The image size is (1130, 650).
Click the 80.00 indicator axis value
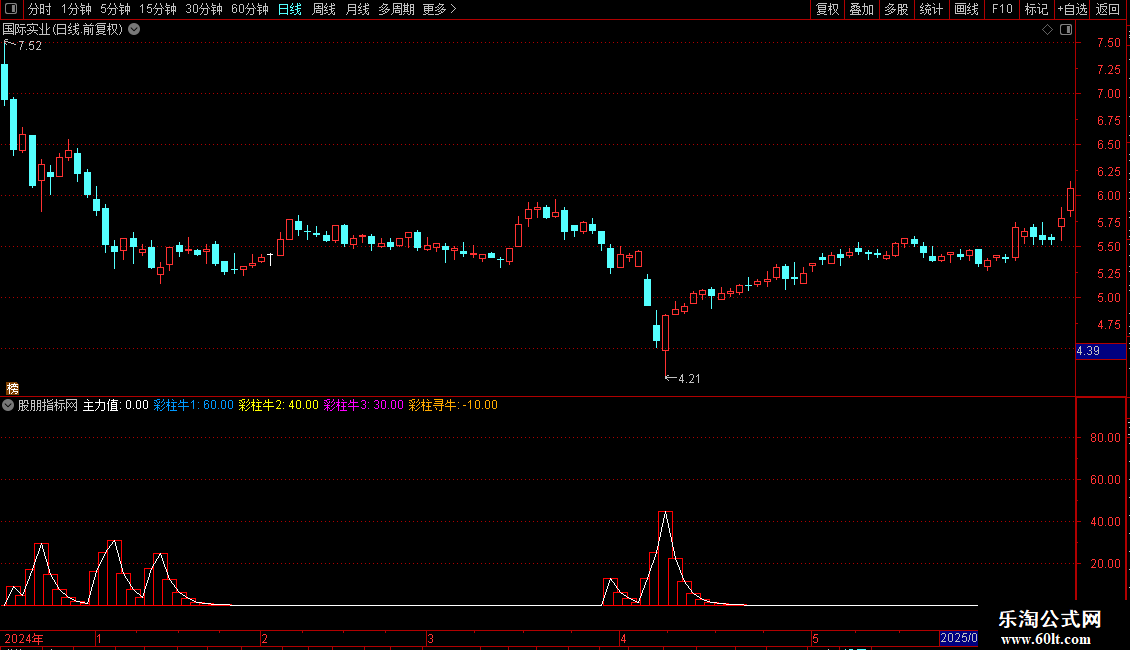pos(1105,437)
